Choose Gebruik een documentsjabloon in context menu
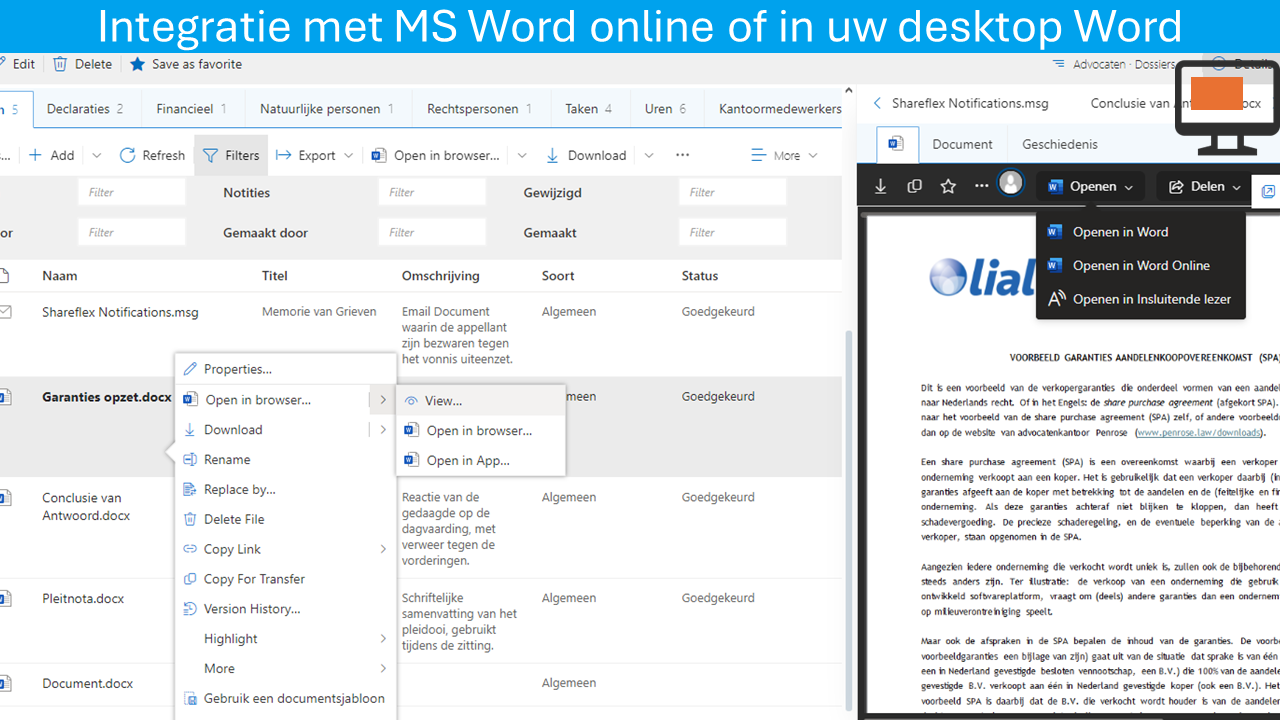This screenshot has height=720, width=1280. pyautogui.click(x=286, y=699)
